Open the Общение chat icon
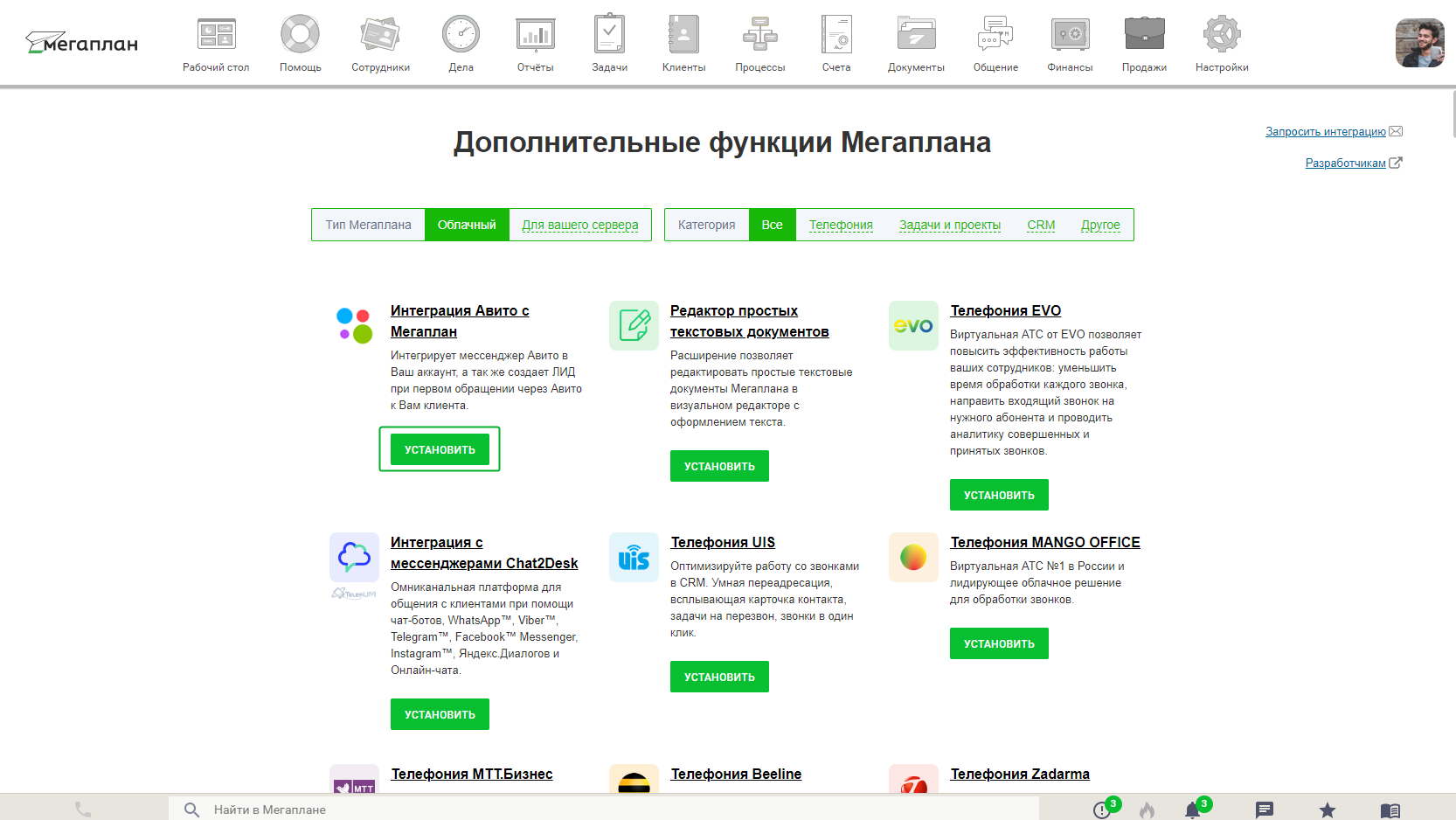This screenshot has height=820, width=1456. 995,35
